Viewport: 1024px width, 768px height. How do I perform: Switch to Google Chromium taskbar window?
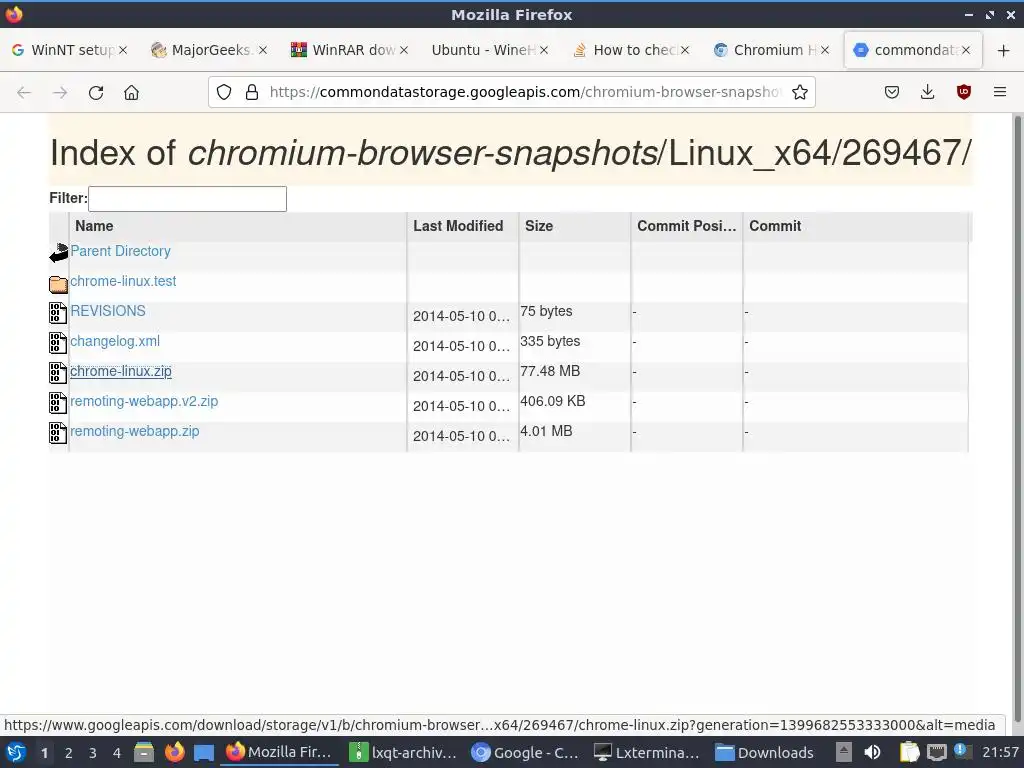pos(526,752)
